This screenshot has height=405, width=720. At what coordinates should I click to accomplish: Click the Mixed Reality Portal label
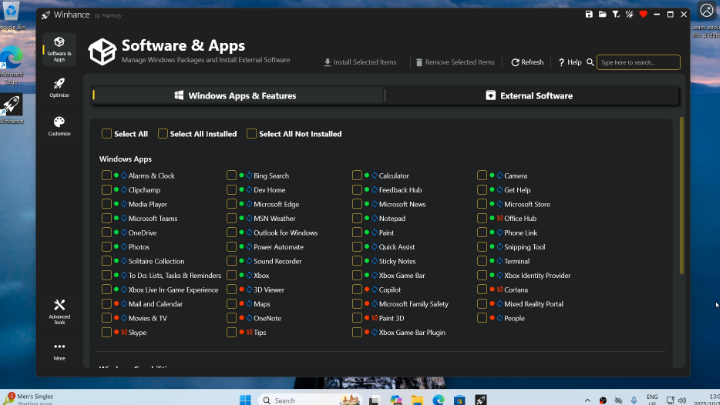tap(534, 304)
